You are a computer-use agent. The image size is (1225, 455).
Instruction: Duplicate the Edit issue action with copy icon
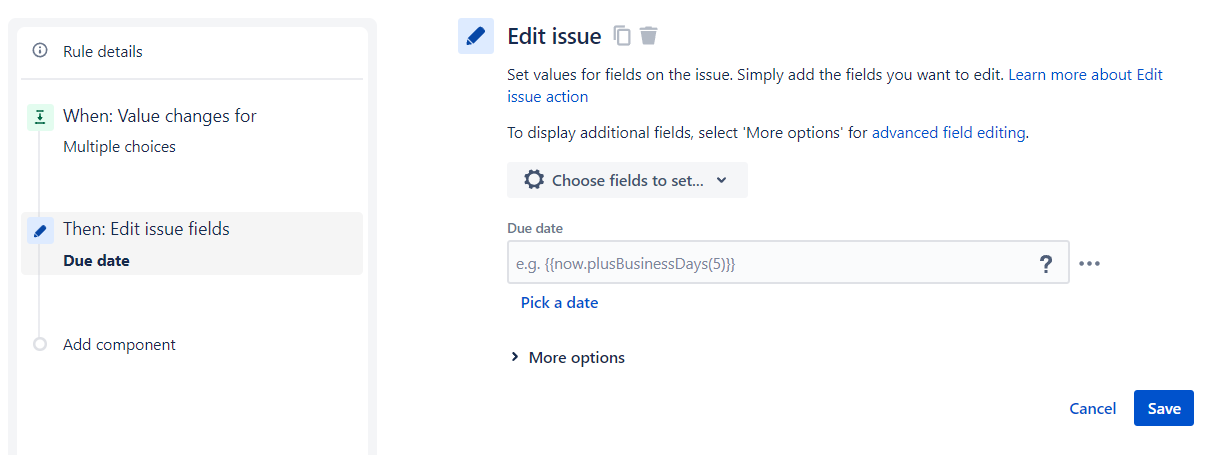622,36
